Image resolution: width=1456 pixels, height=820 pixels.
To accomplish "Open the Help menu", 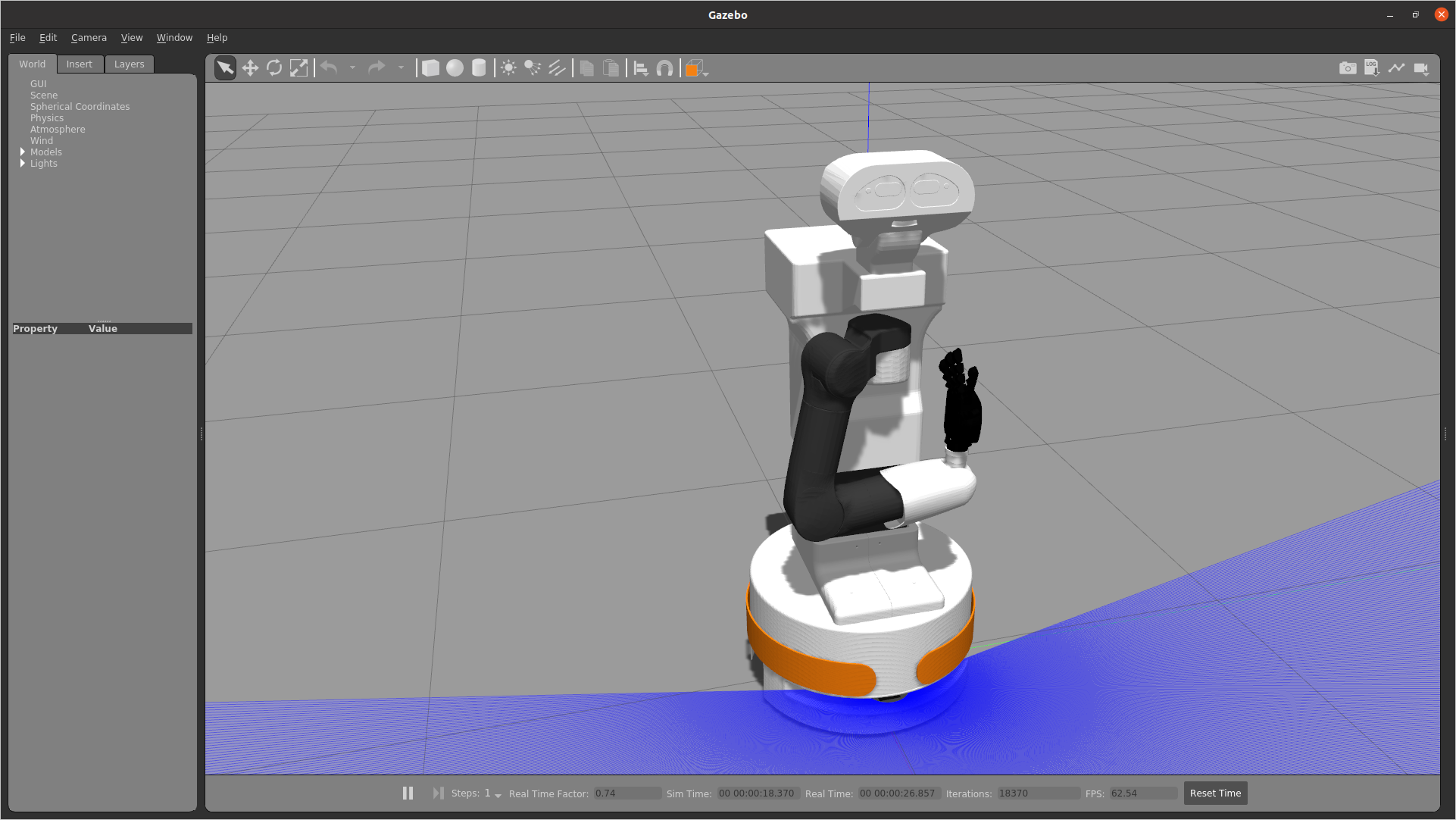I will click(x=217, y=37).
